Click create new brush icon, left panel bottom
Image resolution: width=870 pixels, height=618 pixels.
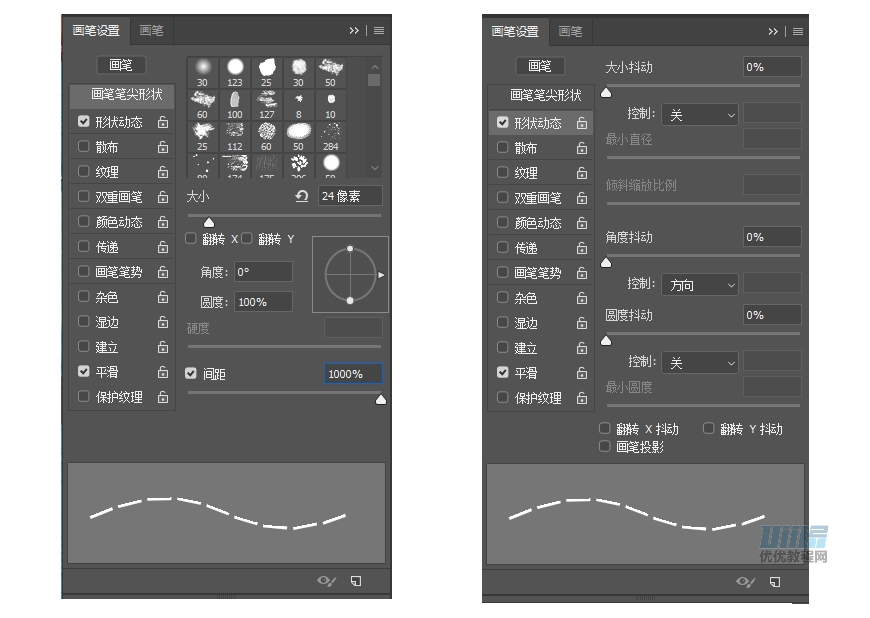click(x=356, y=581)
